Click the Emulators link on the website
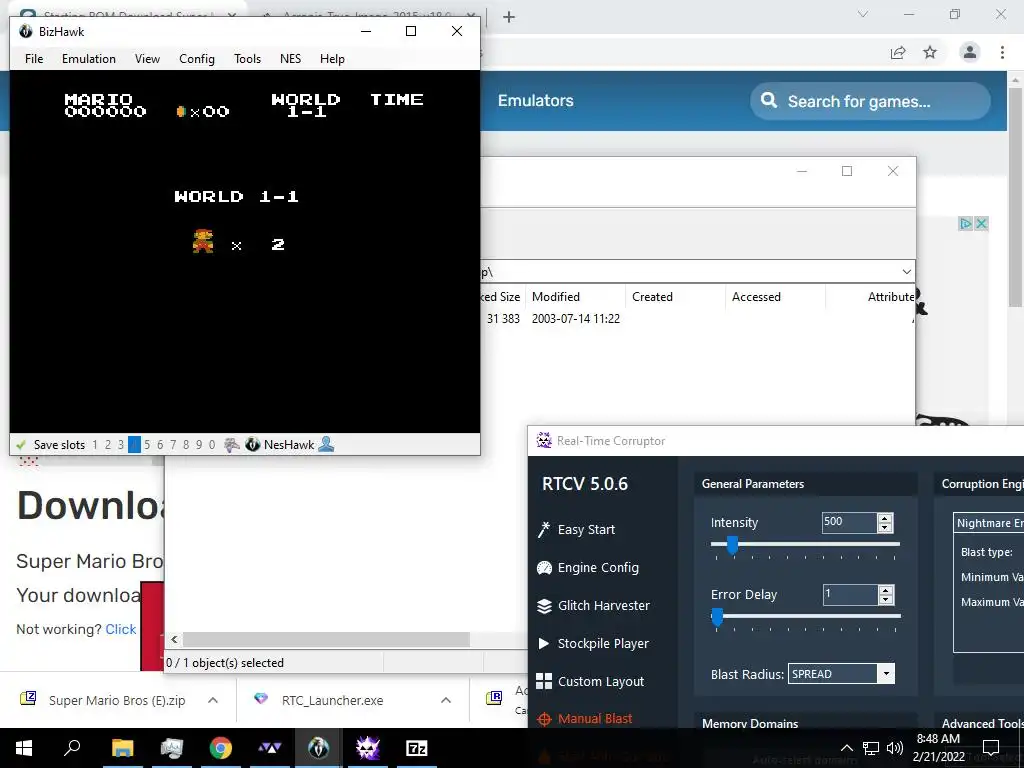 click(536, 101)
